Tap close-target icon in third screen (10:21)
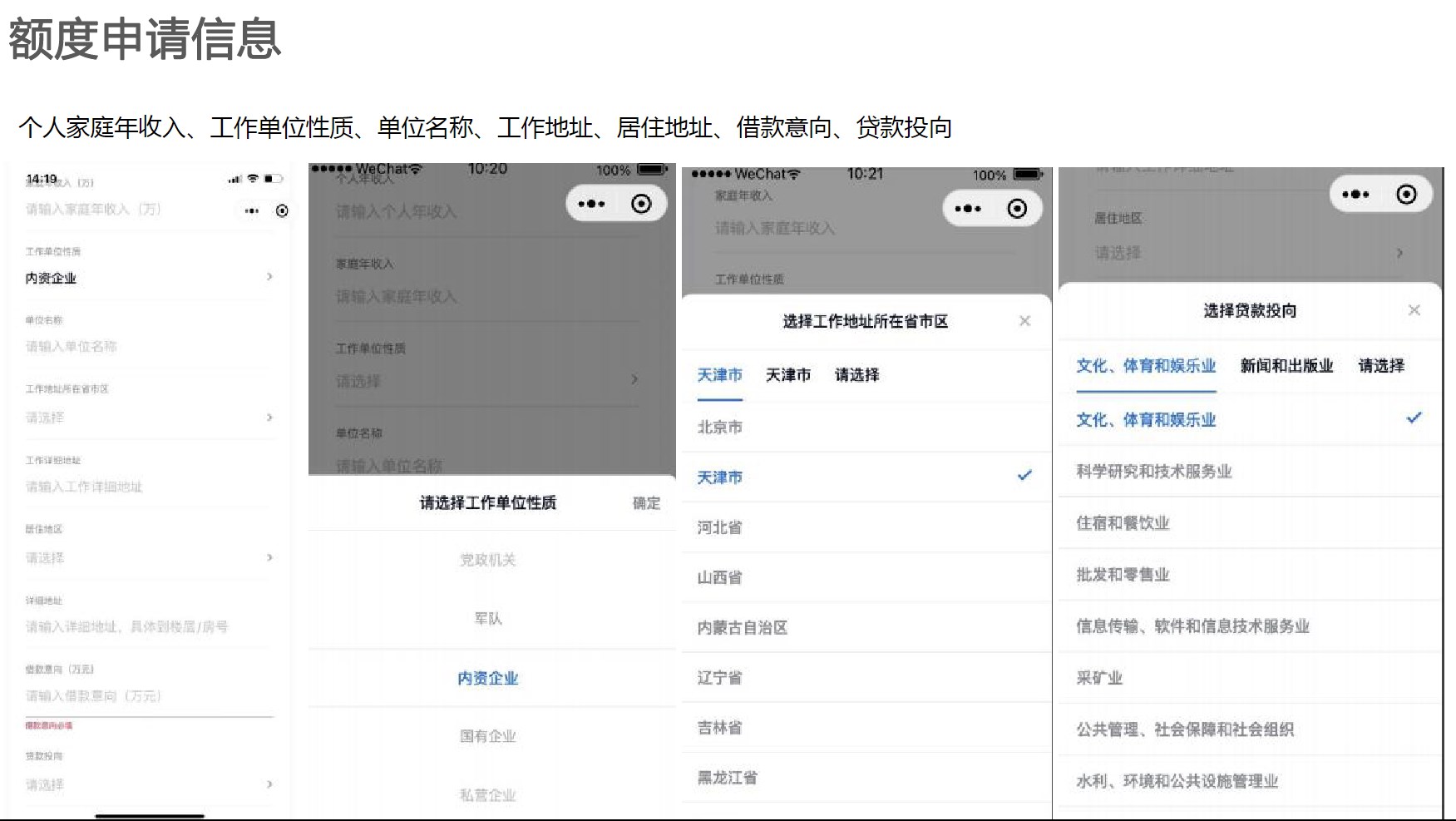Viewport: 1456px width, 821px height. coord(1017,209)
